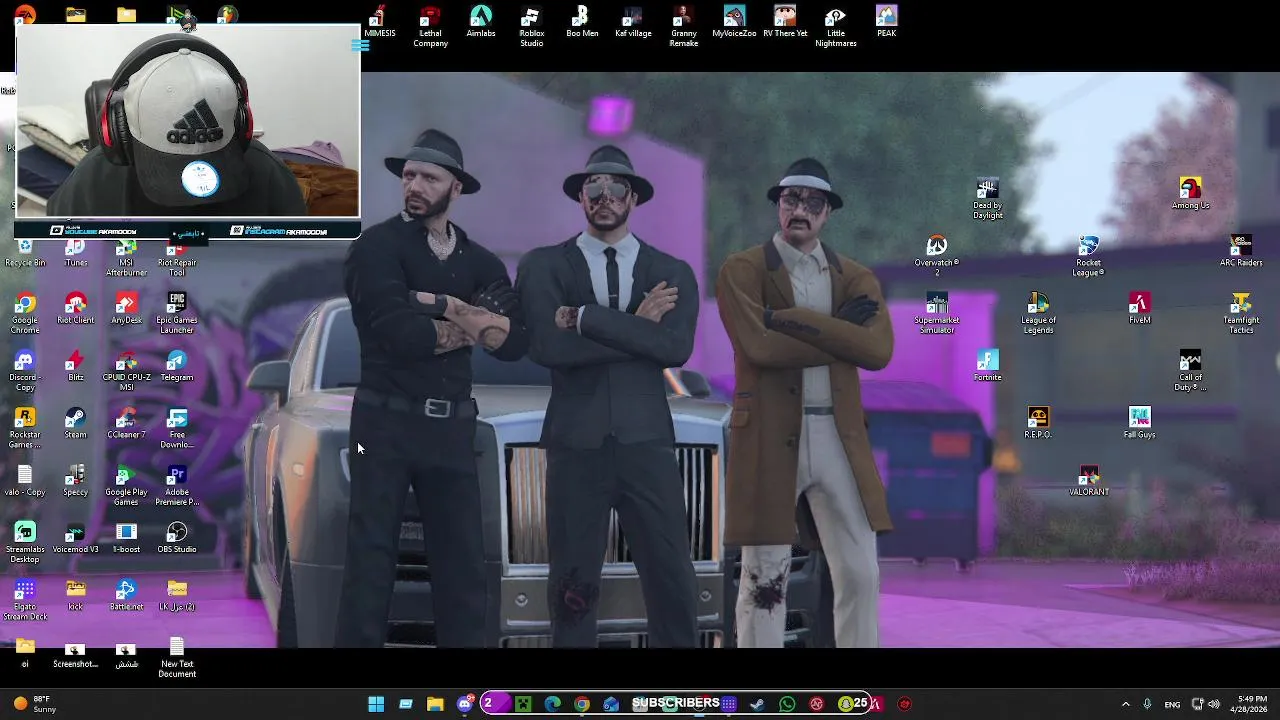Viewport: 1280px width, 720px height.
Task: Open the Google Play Games shortcut
Action: pyautogui.click(x=126, y=484)
